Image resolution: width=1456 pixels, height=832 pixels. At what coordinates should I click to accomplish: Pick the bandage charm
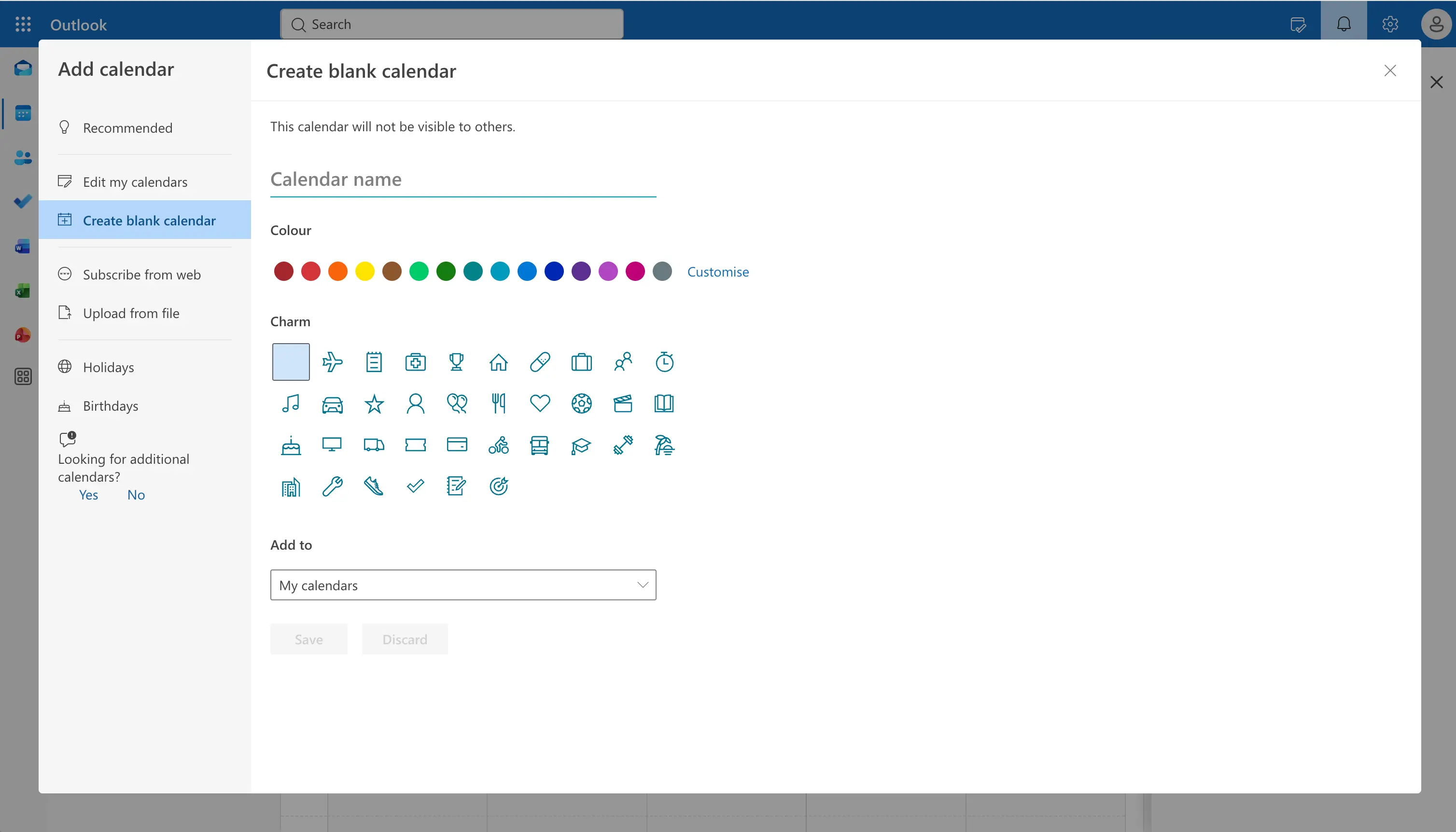point(540,362)
